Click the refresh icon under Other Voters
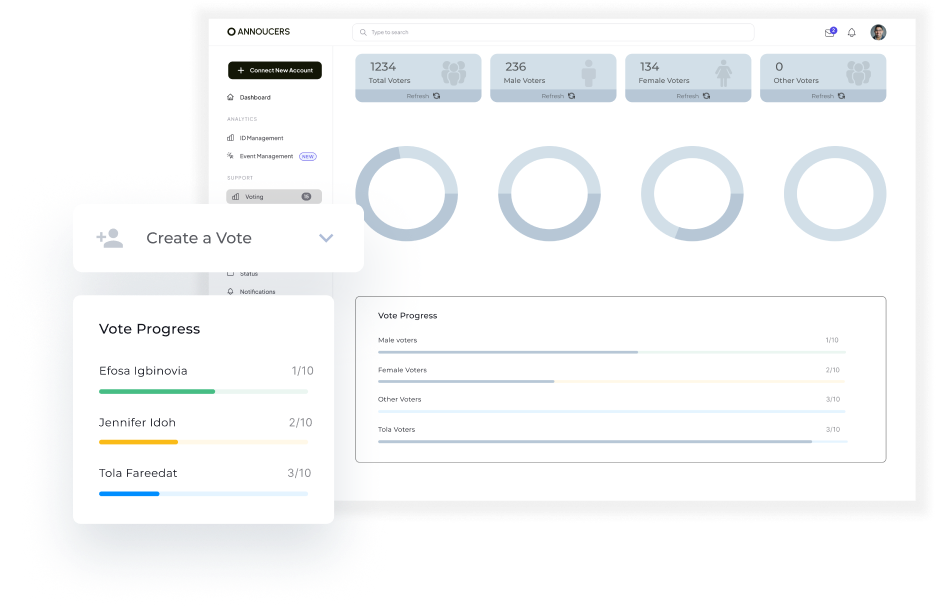Viewport: 937px width, 608px height. (x=841, y=96)
